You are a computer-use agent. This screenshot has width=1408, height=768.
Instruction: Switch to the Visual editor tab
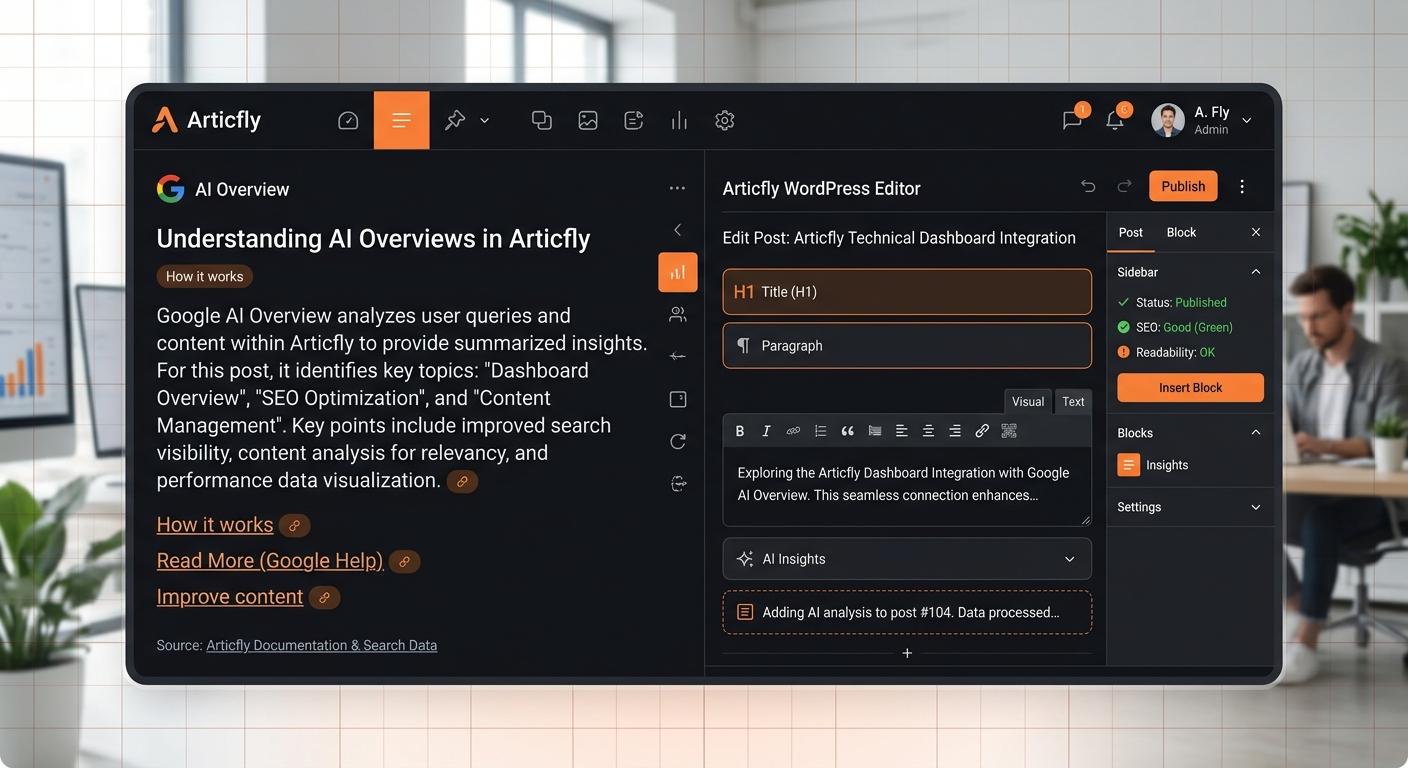[1028, 401]
